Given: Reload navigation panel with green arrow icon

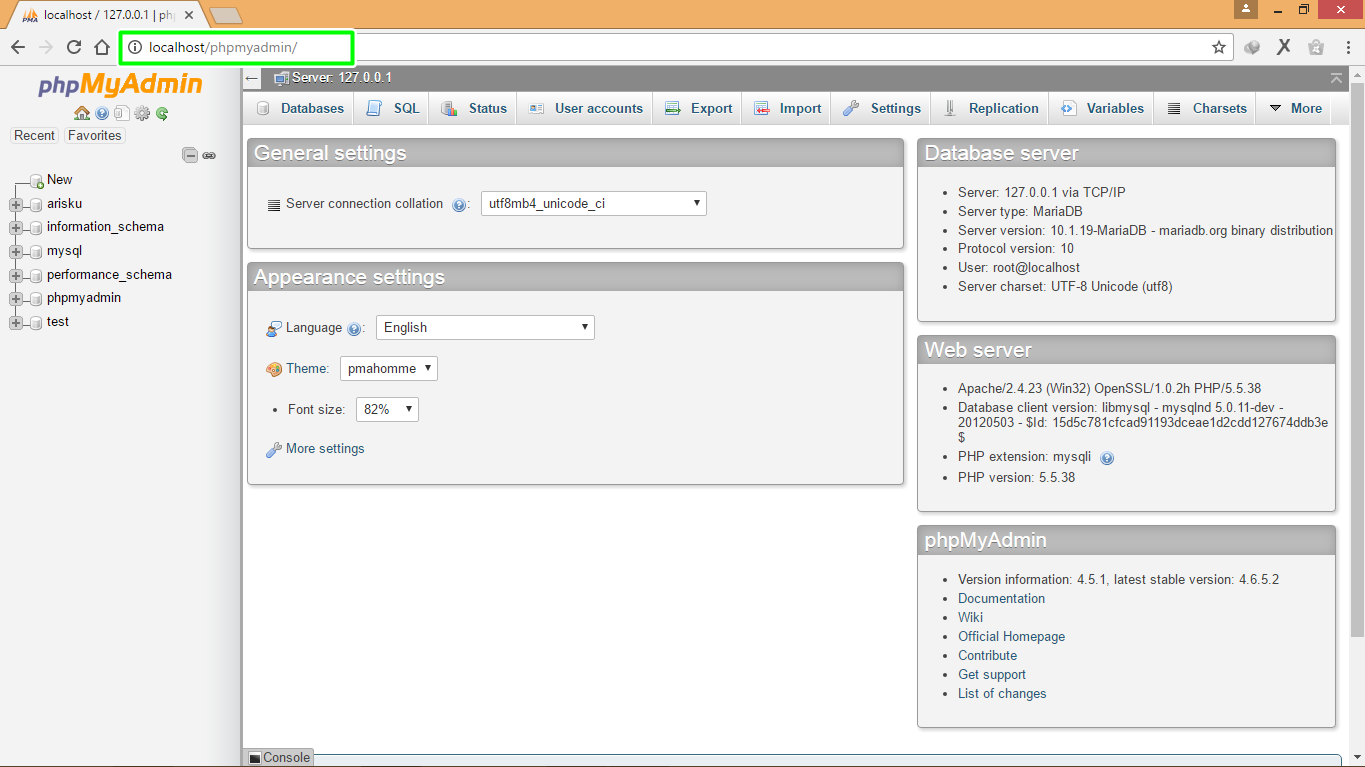Looking at the screenshot, I should pyautogui.click(x=161, y=113).
